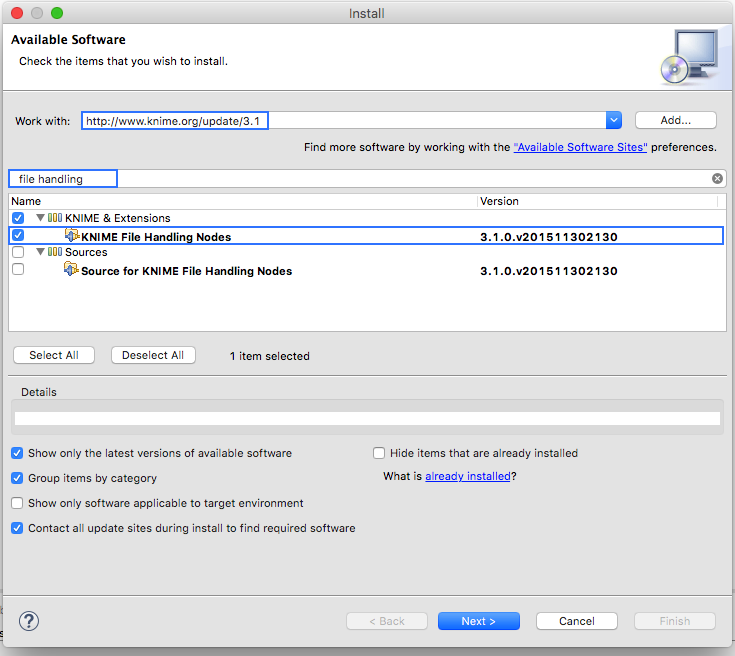Image resolution: width=735 pixels, height=656 pixels.
Task: Click the KNIME & Extensions category icon
Action: pyautogui.click(x=55, y=218)
